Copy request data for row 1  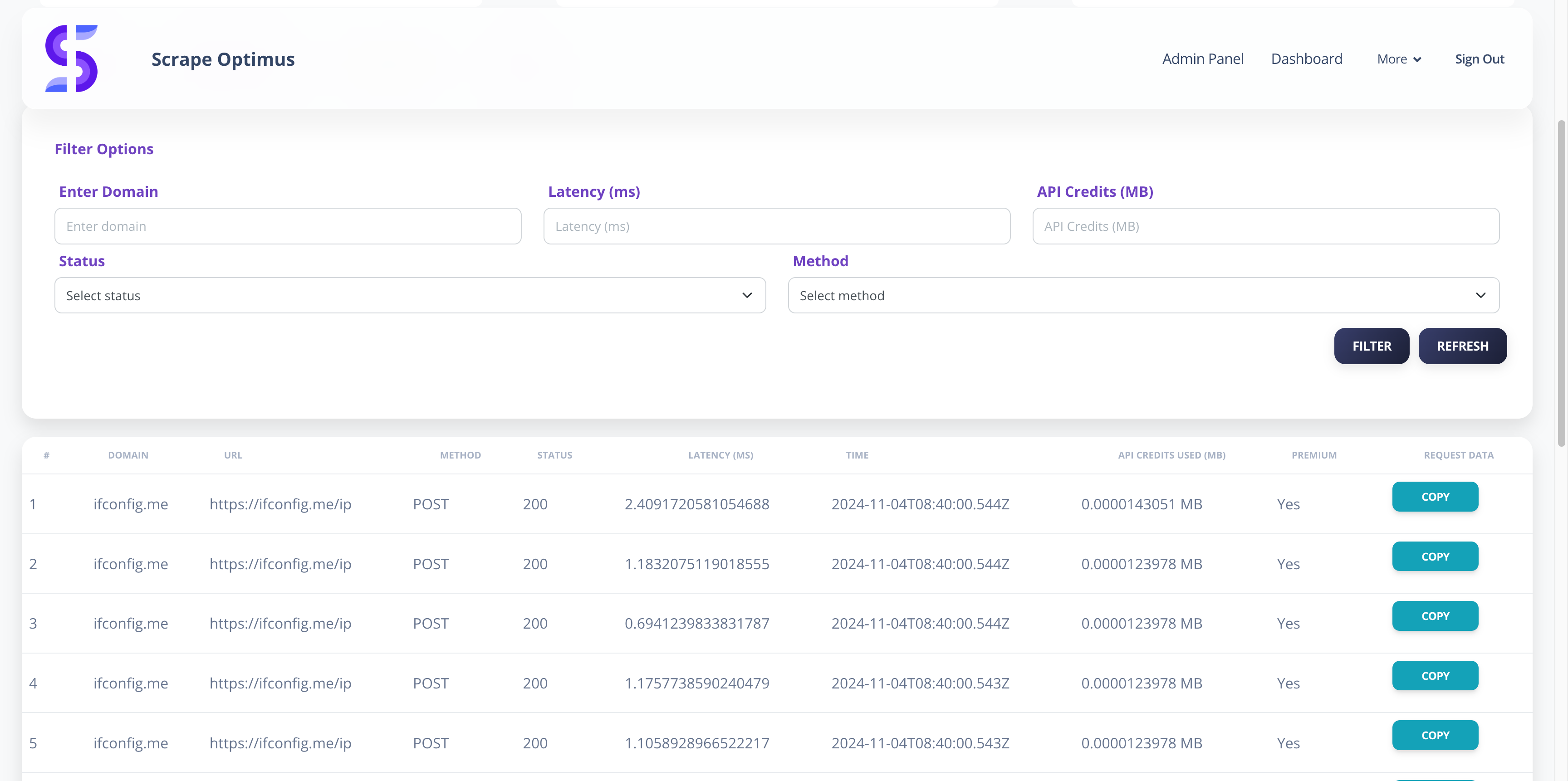[1435, 497]
